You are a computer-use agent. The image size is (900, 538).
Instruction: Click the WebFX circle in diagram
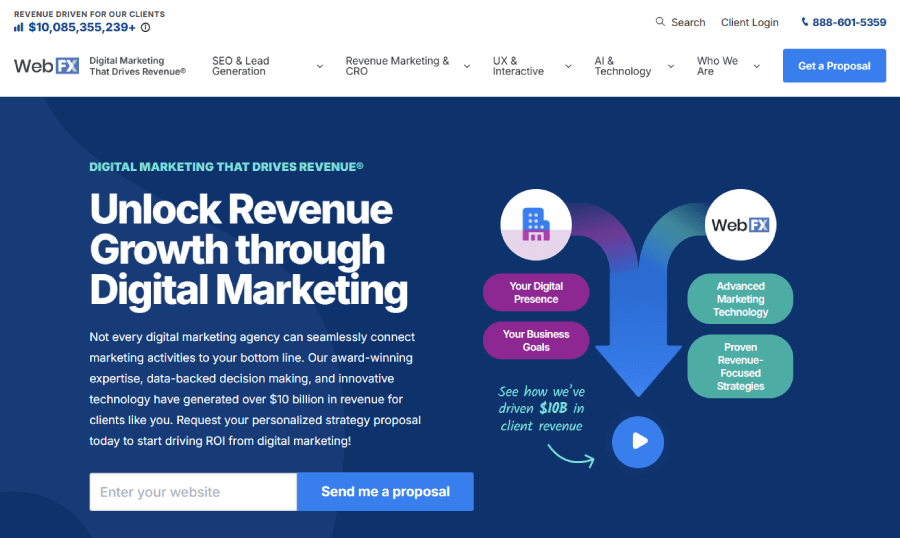click(x=740, y=225)
